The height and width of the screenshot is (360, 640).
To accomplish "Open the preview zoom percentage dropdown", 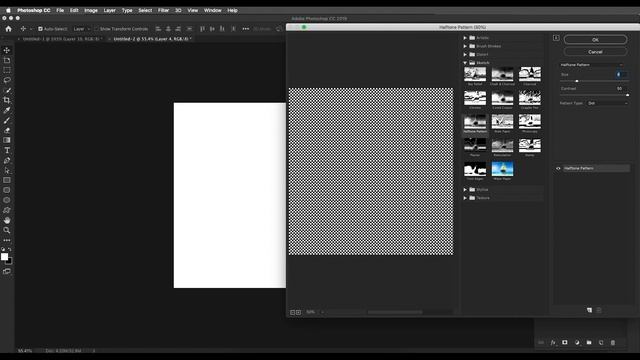I will 322,312.
